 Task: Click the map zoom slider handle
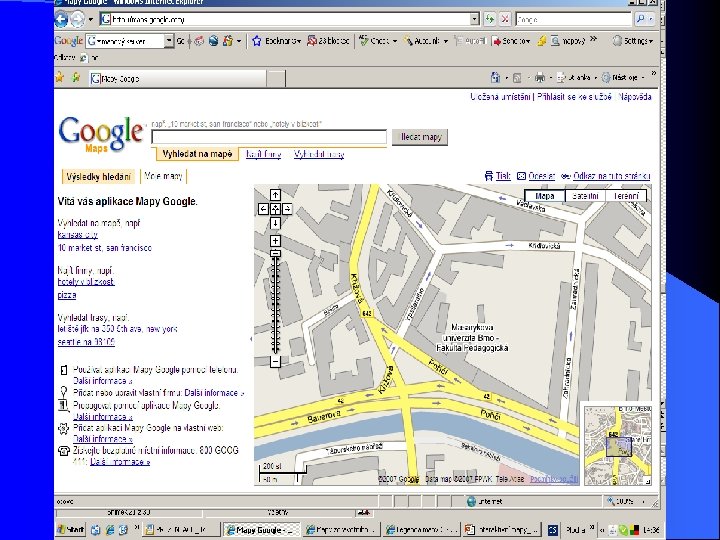pyautogui.click(x=275, y=253)
